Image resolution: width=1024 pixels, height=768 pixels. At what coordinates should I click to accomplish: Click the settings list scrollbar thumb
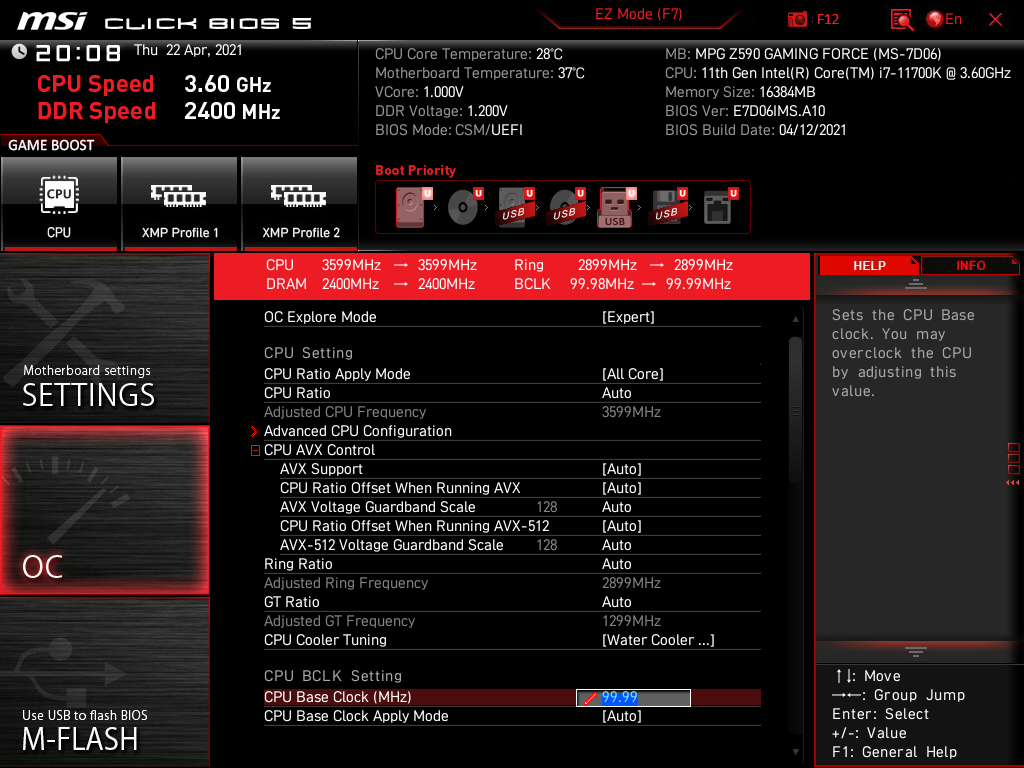coord(795,410)
